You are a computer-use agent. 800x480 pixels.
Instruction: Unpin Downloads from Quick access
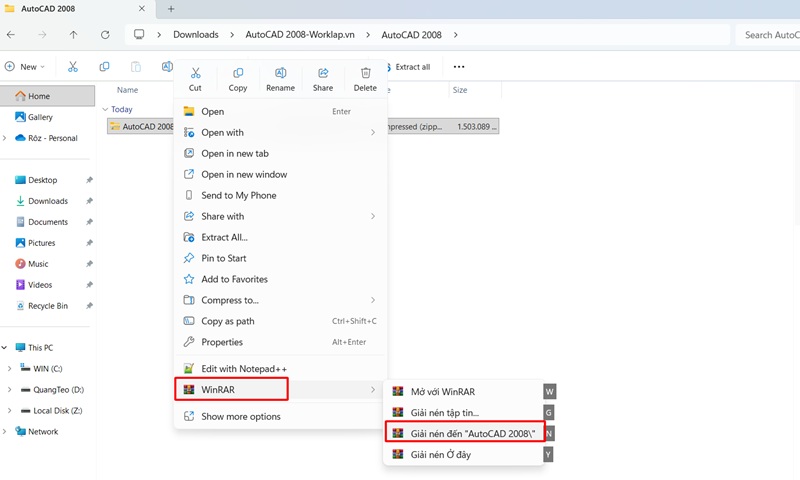coord(89,201)
